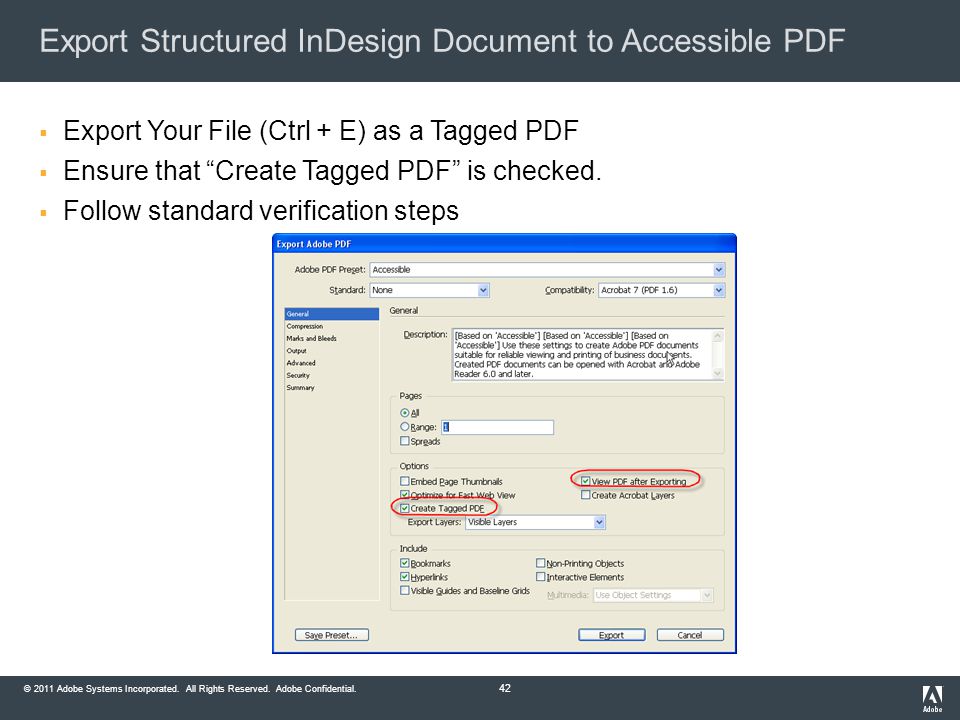Screen dimensions: 960x720
Task: Open the Export Layers Visible Layers dropdown
Action: (535, 522)
